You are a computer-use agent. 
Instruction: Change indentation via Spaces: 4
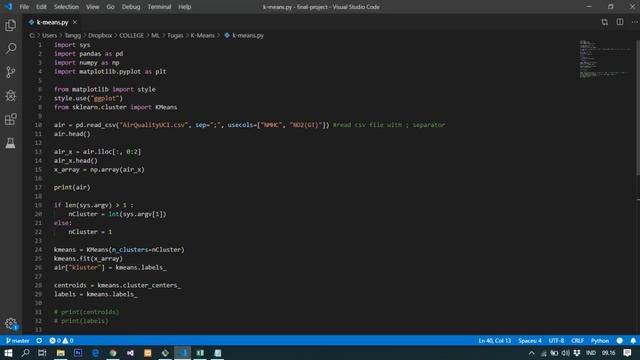[530, 340]
